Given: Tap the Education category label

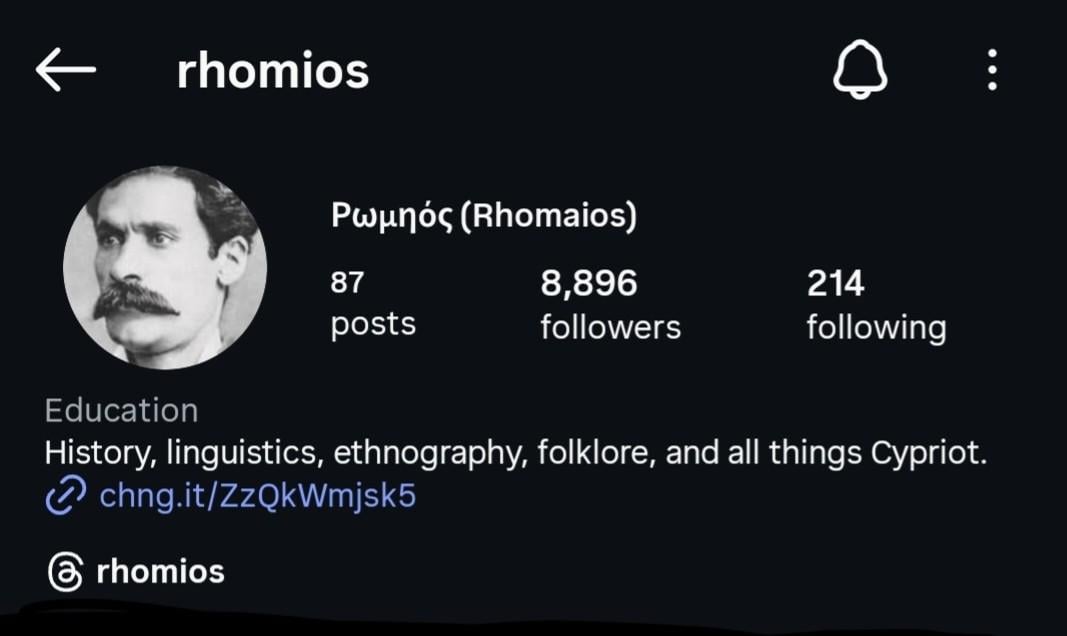Looking at the screenshot, I should [121, 410].
